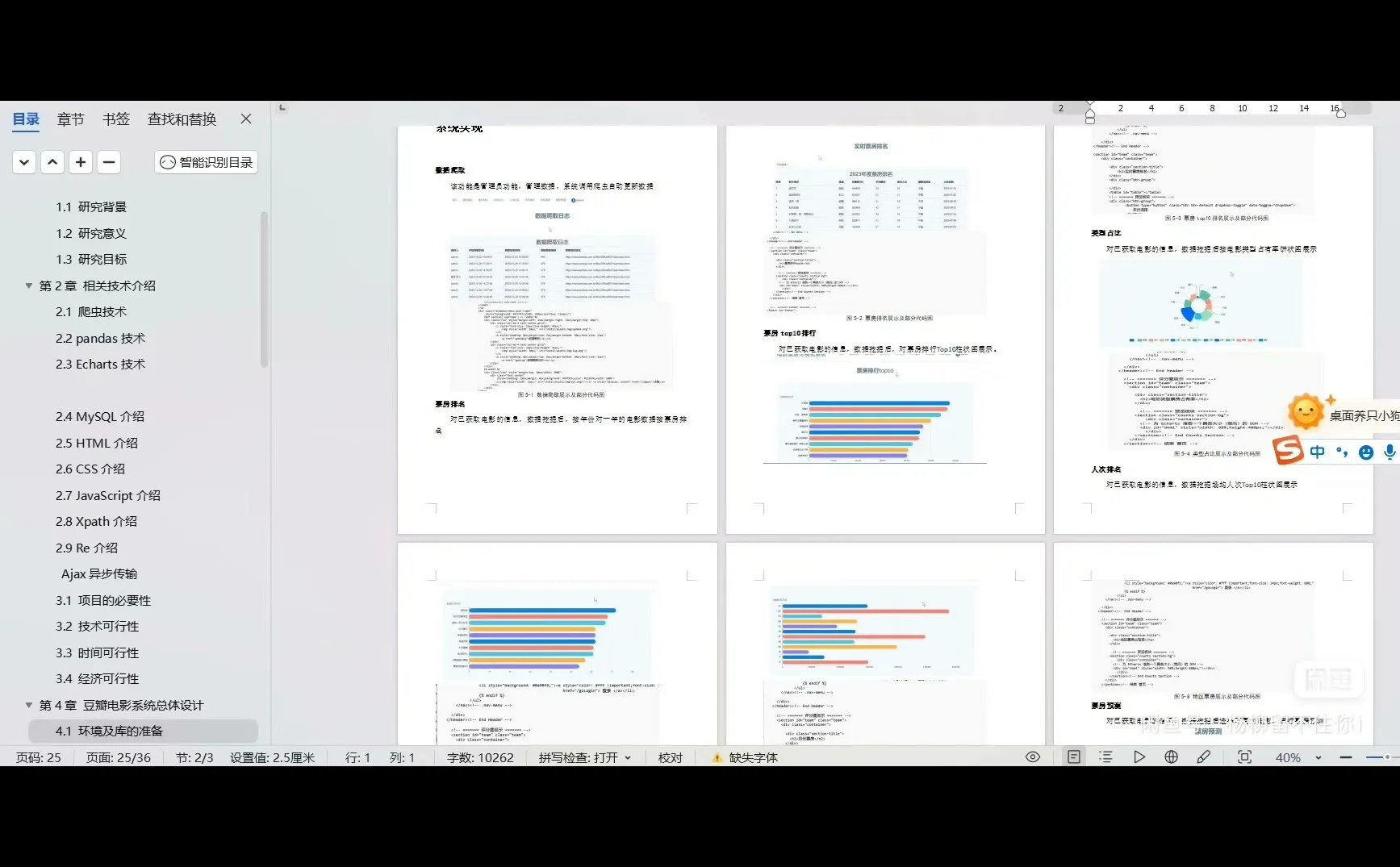Open the zoom level dropdown arrow
Image resolution: width=1400 pixels, height=867 pixels.
[x=1319, y=758]
